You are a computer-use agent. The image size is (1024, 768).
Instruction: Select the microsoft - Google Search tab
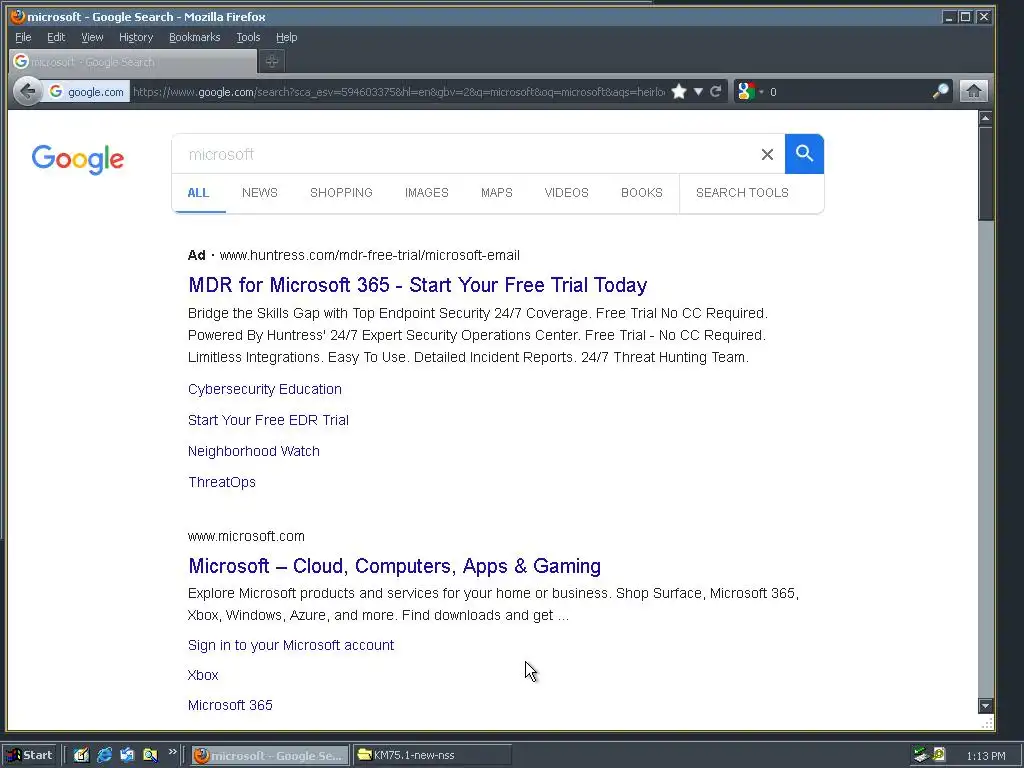coord(133,61)
